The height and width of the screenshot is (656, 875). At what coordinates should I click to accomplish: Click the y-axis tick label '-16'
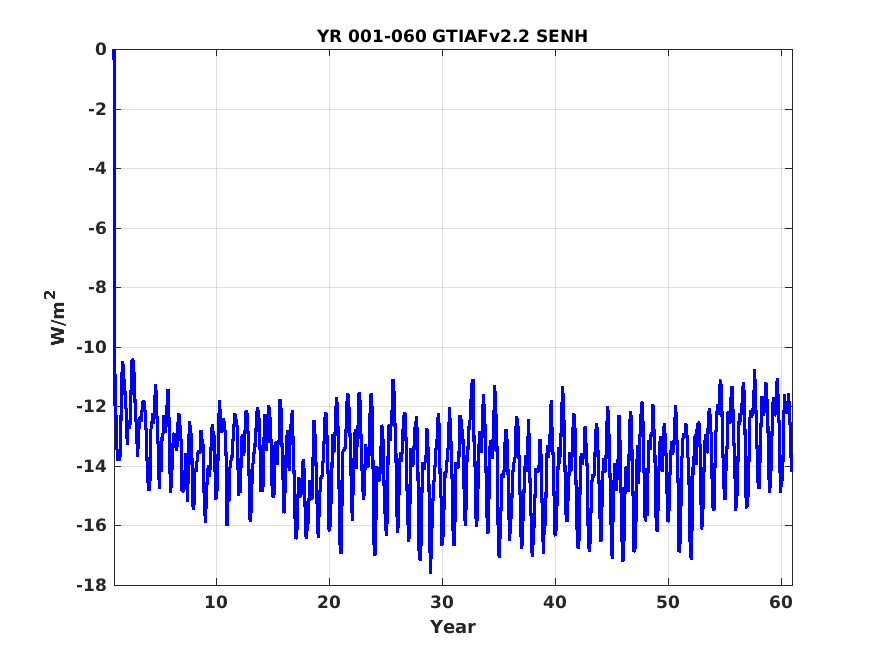point(92,525)
